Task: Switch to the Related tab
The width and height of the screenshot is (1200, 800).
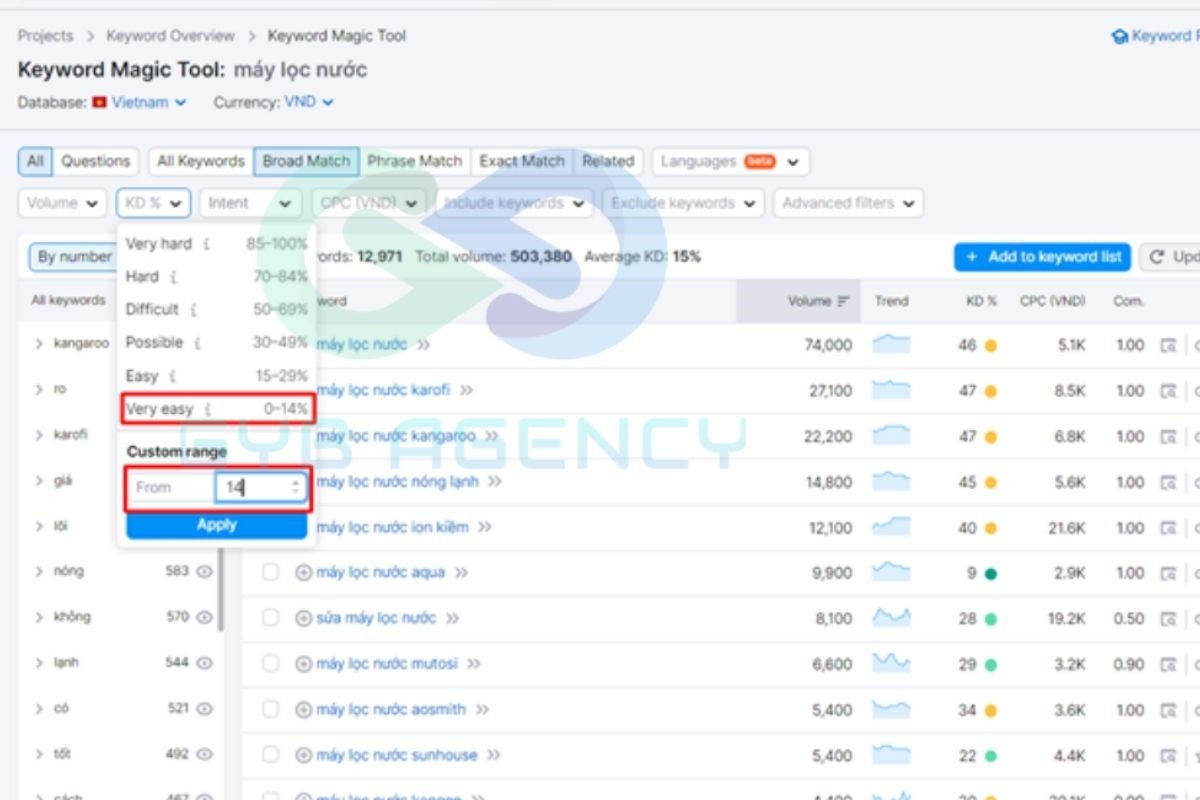Action: coord(608,161)
